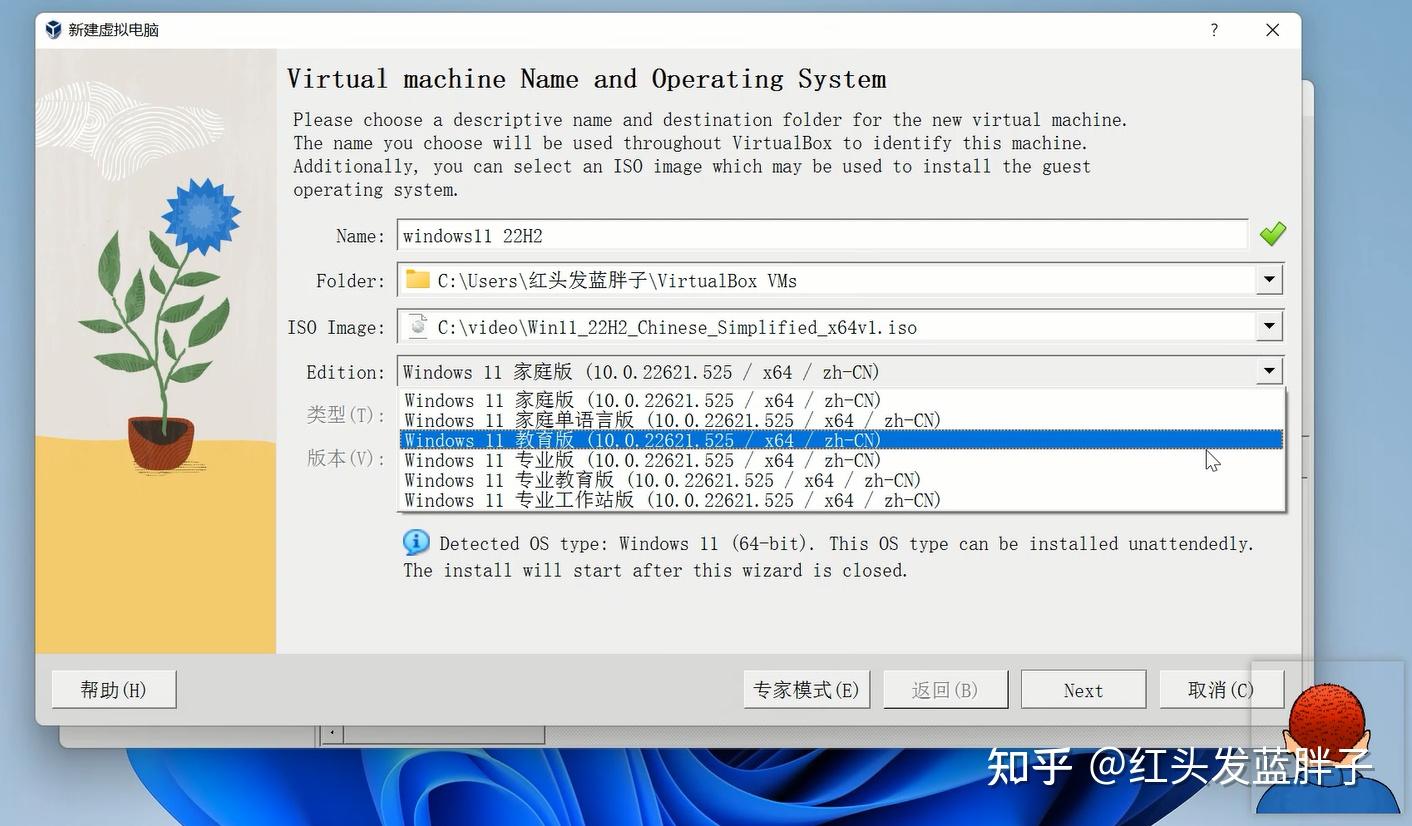Switch to 专家模式(E) expert mode
The width and height of the screenshot is (1412, 826).
point(806,689)
